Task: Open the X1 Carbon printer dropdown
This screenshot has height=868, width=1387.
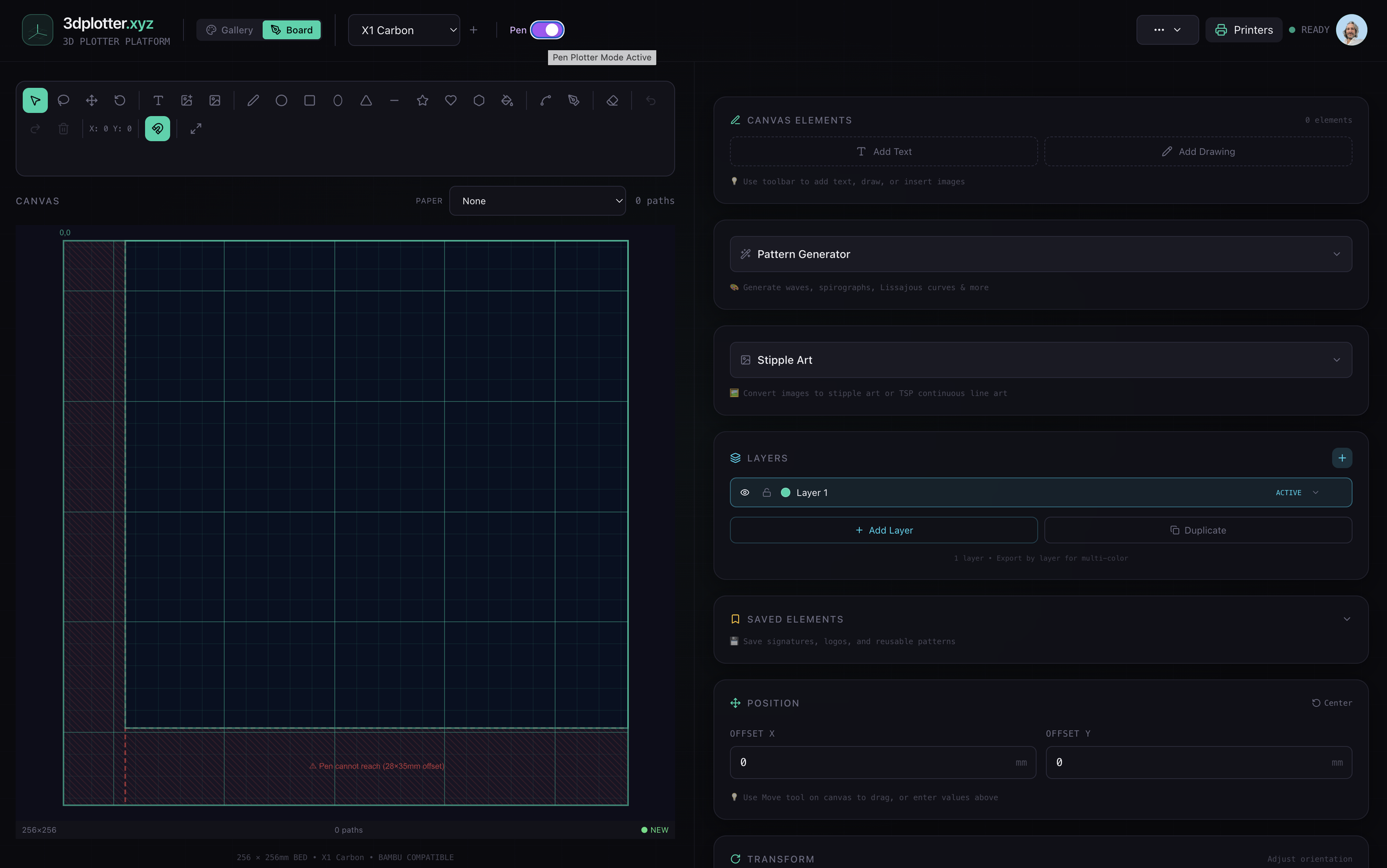Action: (x=404, y=30)
